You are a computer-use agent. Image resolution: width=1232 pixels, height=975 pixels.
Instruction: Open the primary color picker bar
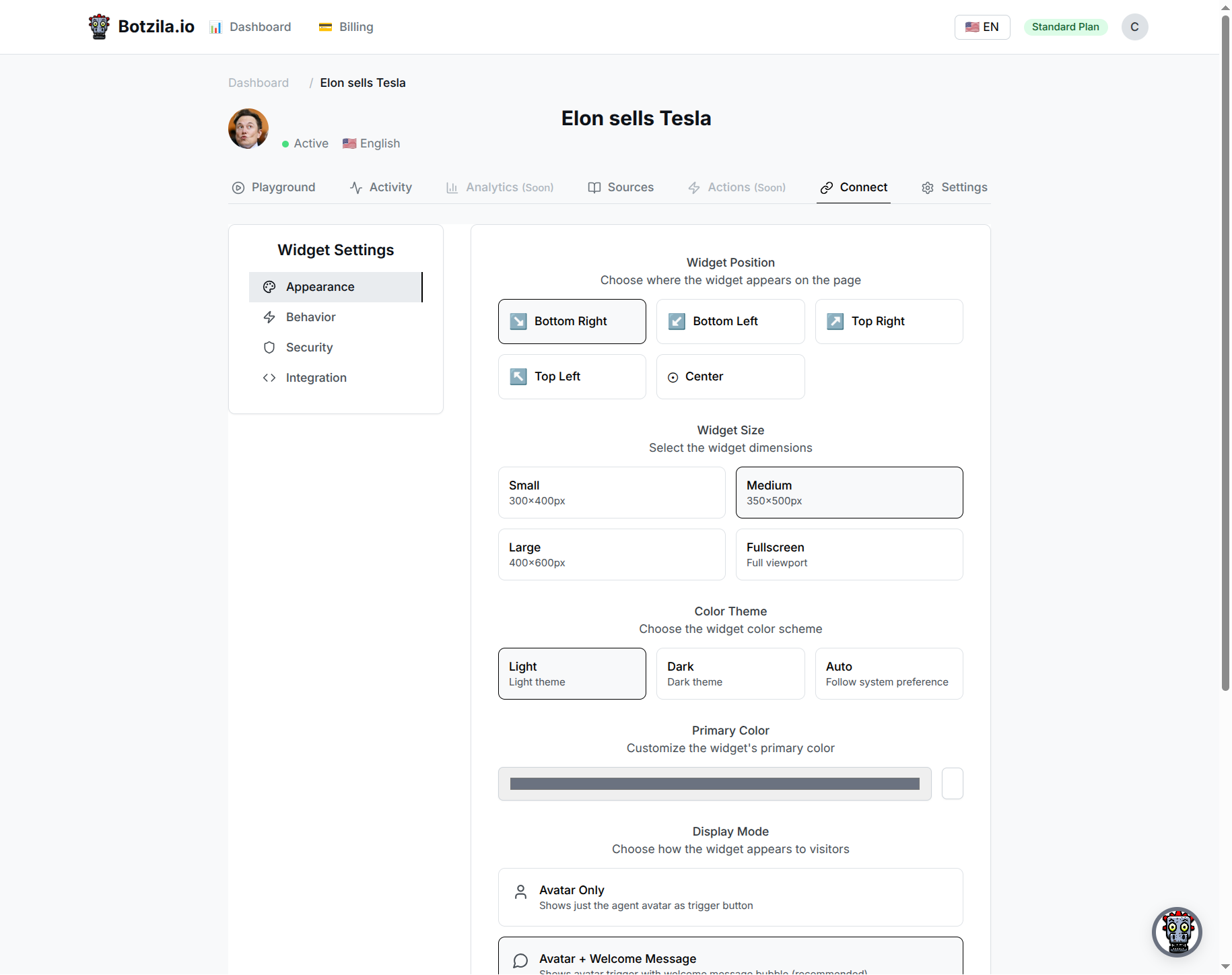point(715,784)
